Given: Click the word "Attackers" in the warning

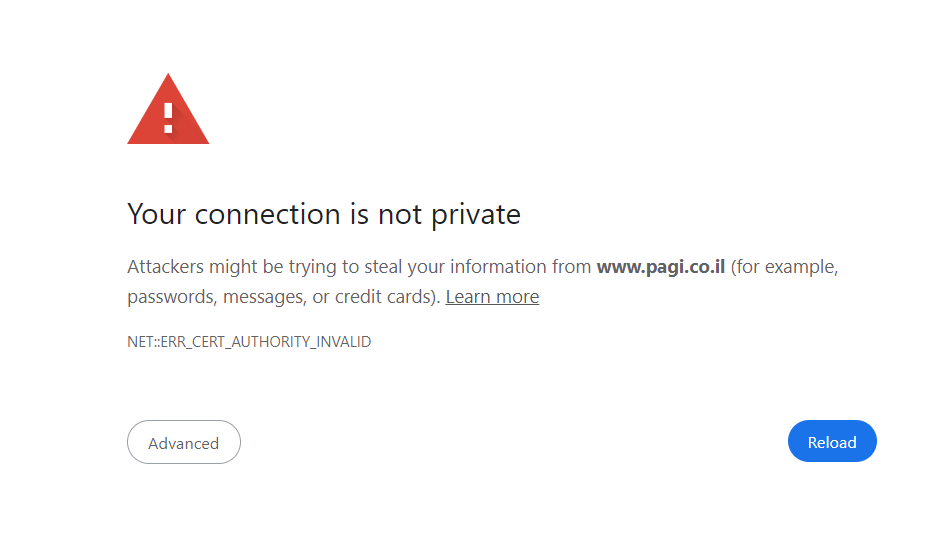Looking at the screenshot, I should point(166,267).
